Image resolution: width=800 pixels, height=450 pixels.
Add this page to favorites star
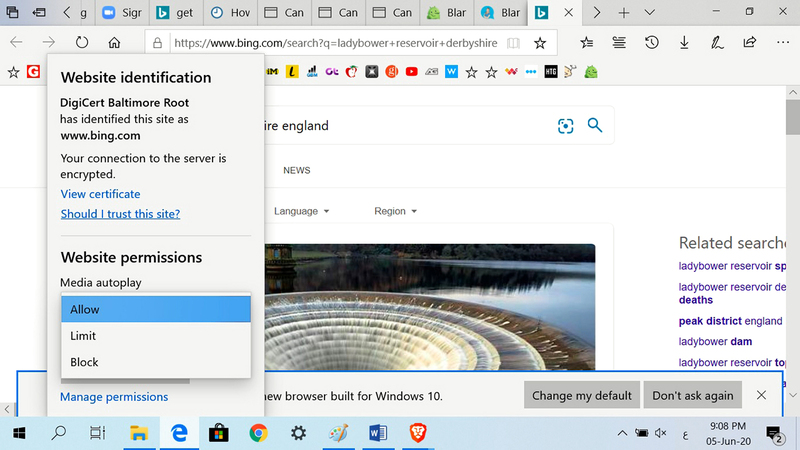(540, 44)
